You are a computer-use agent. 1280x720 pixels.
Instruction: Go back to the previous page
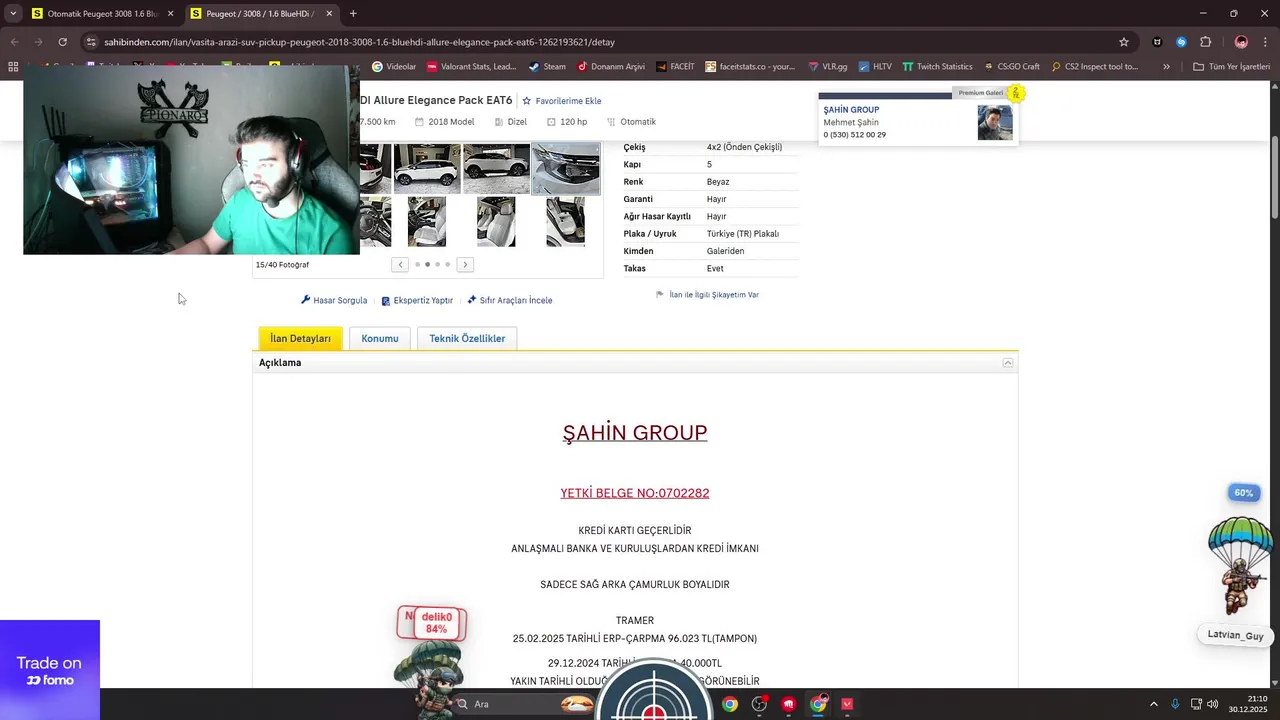tap(14, 42)
